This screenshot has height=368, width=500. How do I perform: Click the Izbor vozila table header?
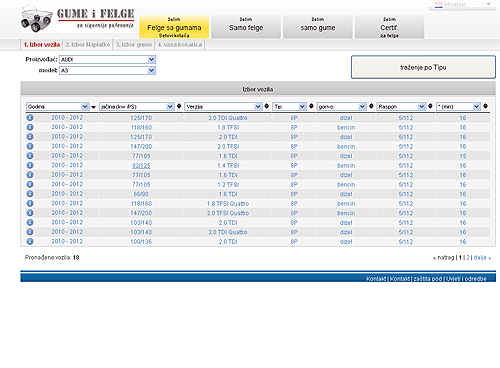(x=258, y=89)
